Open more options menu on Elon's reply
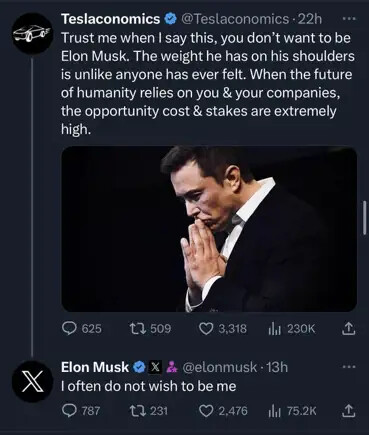 [x=349, y=367]
